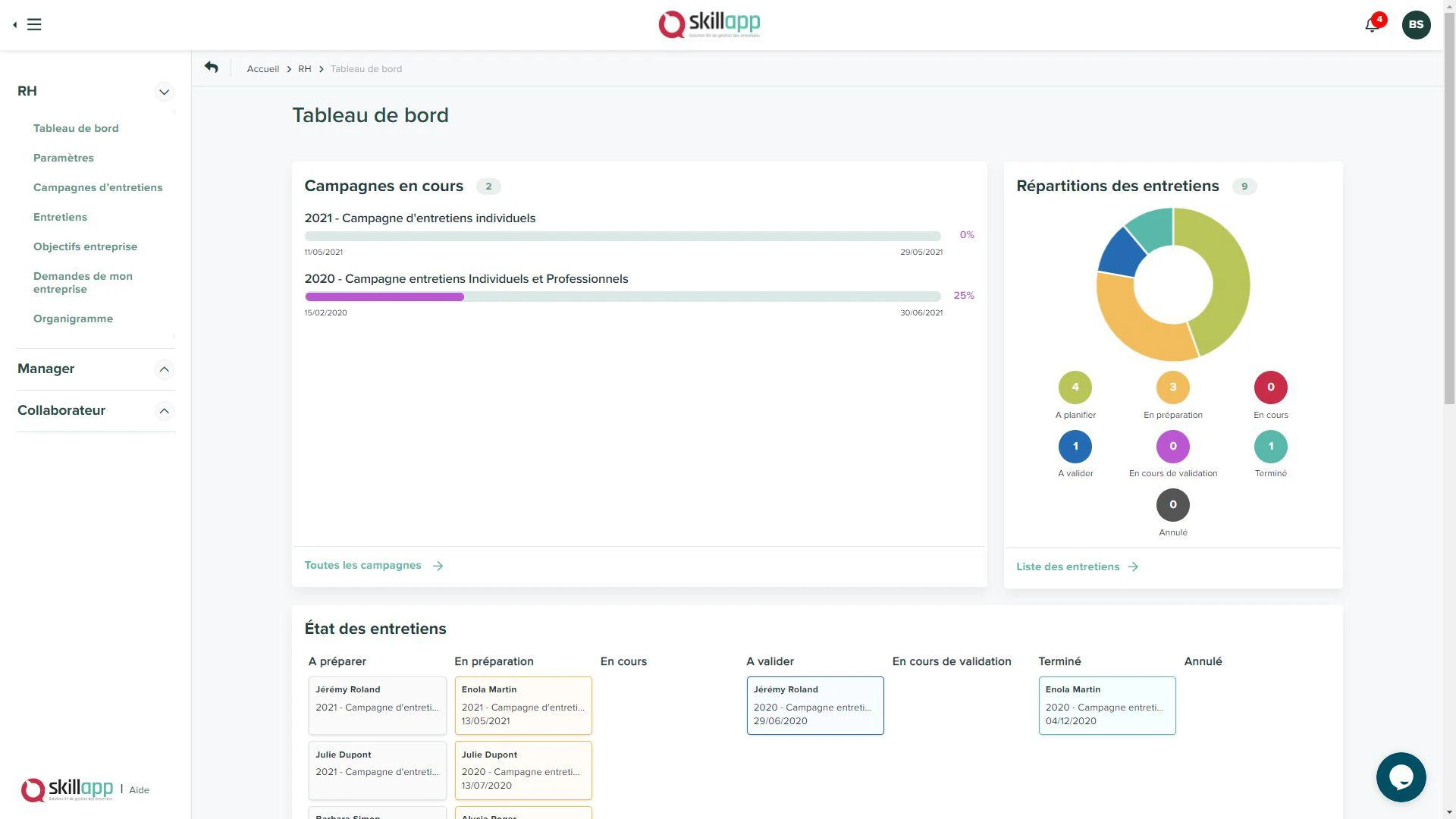Open Jérémy Roland card dated 29/06/2020

(x=815, y=706)
